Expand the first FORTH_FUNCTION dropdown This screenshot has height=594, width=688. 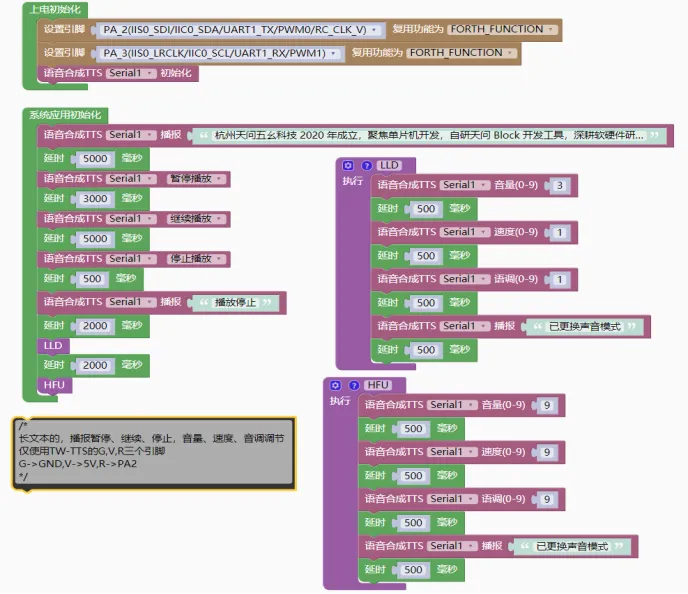click(x=503, y=29)
